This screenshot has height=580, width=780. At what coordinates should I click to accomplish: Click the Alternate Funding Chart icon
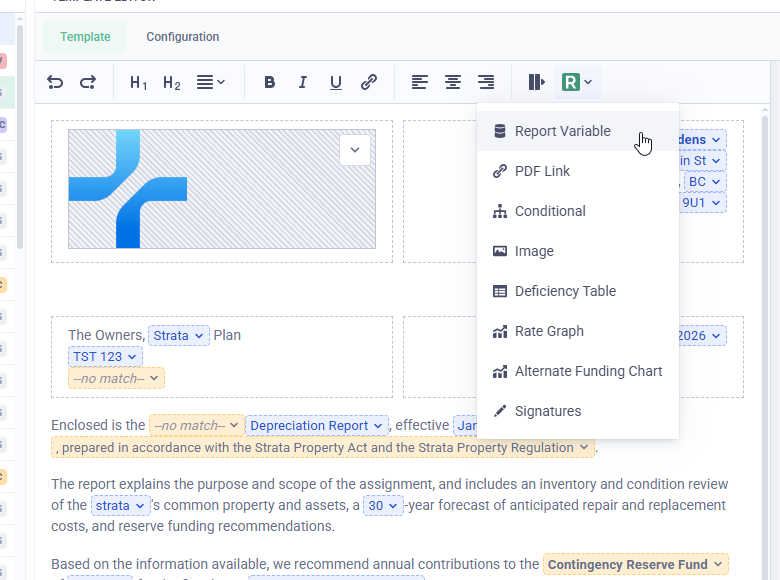499,371
